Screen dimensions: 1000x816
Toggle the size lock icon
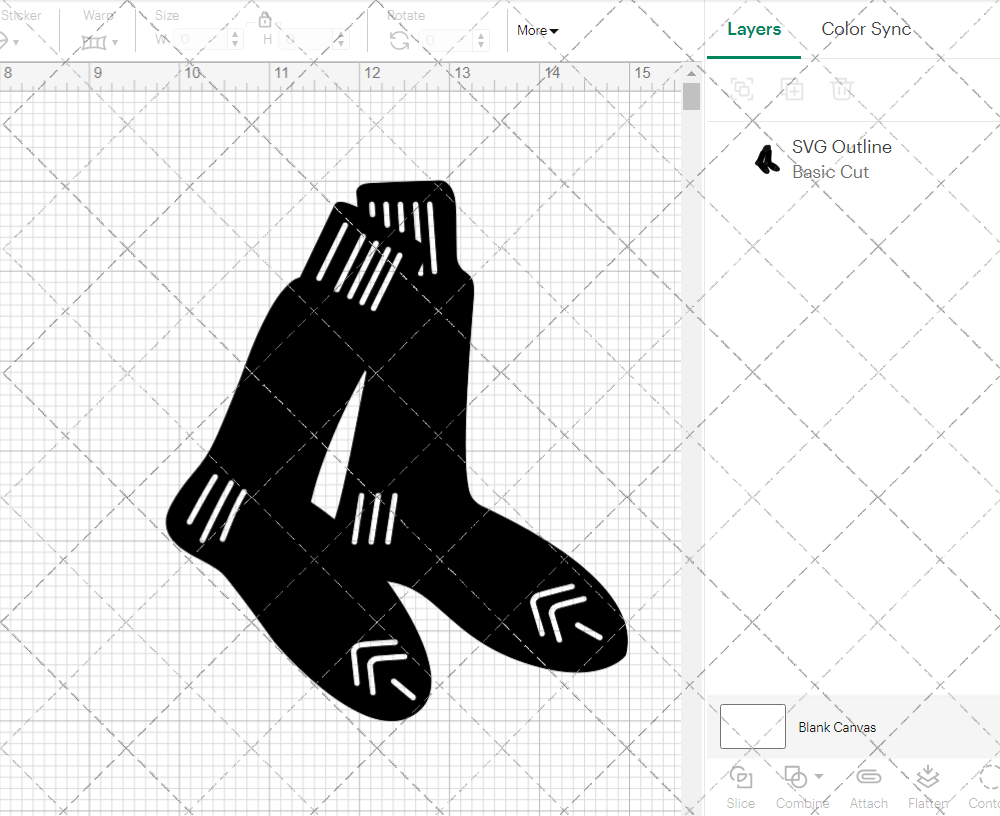click(x=265, y=20)
